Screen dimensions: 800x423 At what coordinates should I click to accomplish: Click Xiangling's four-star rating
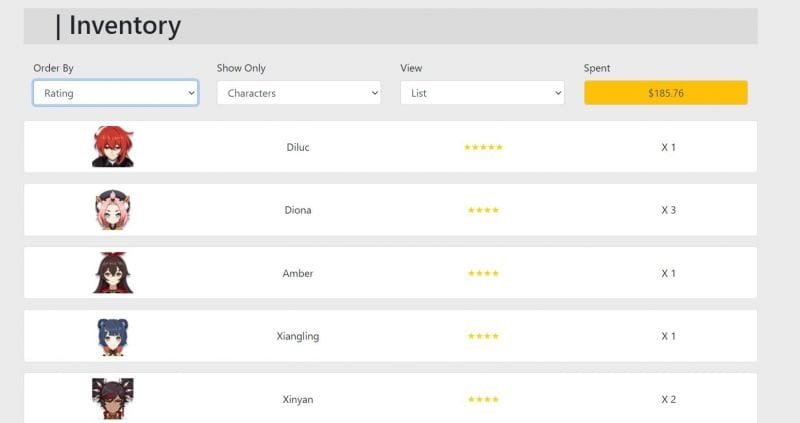click(483, 336)
